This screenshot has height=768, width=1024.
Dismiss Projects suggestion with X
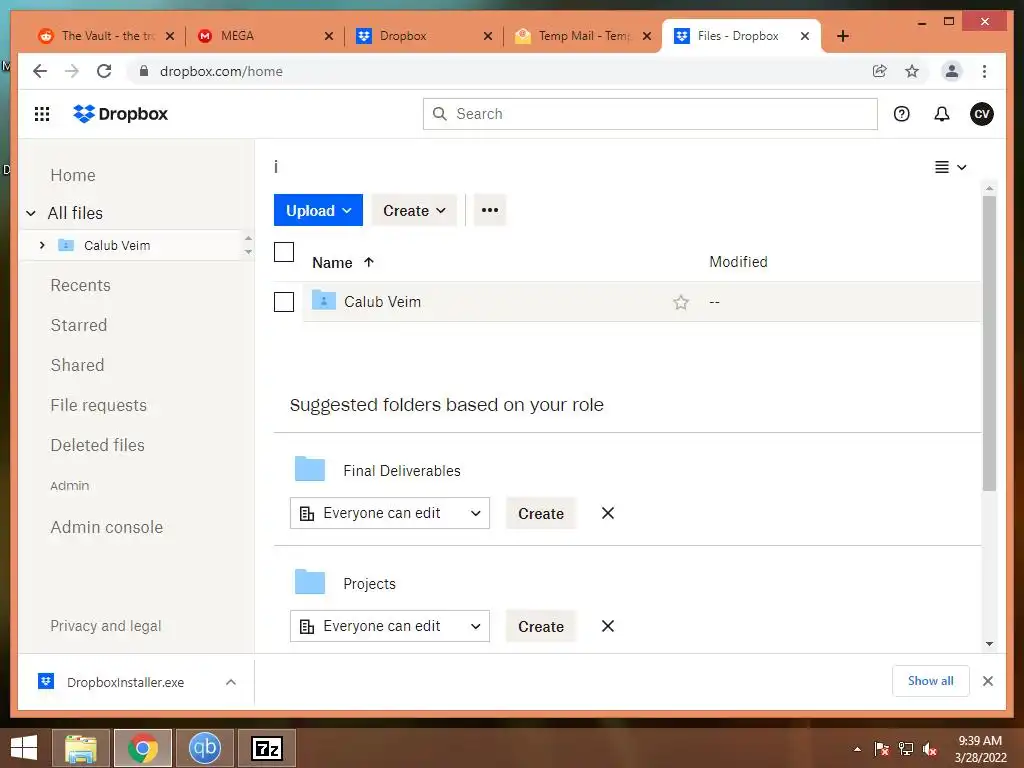[607, 626]
